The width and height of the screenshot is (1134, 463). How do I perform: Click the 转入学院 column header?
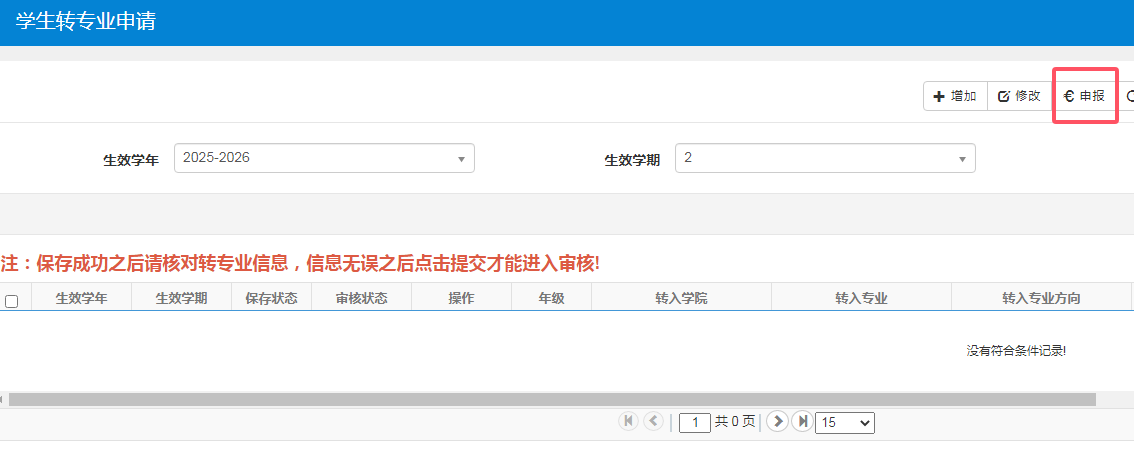(681, 298)
